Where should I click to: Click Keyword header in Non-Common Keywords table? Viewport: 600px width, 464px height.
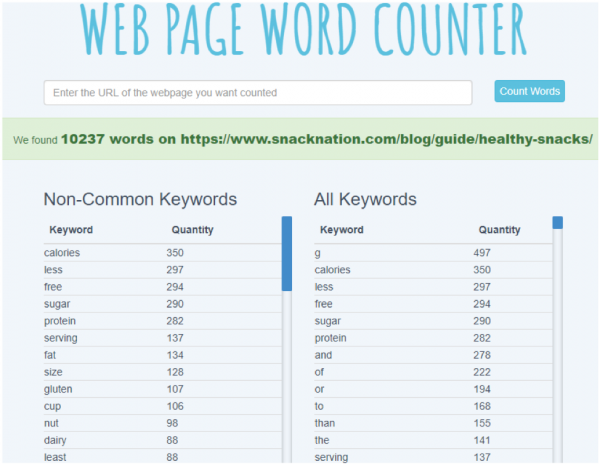(x=71, y=230)
